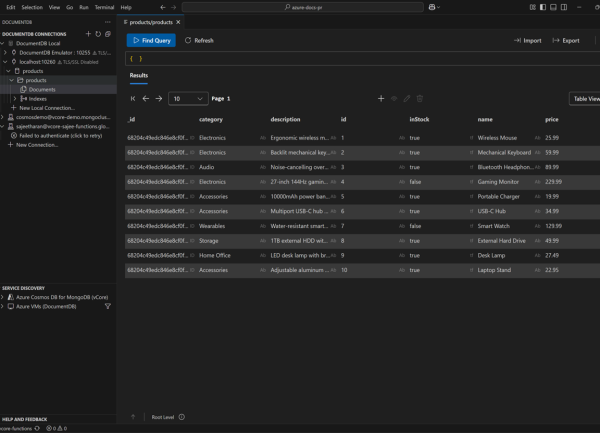Toggle bottom panel layout icon
The height and width of the screenshot is (433, 600).
point(553,7)
